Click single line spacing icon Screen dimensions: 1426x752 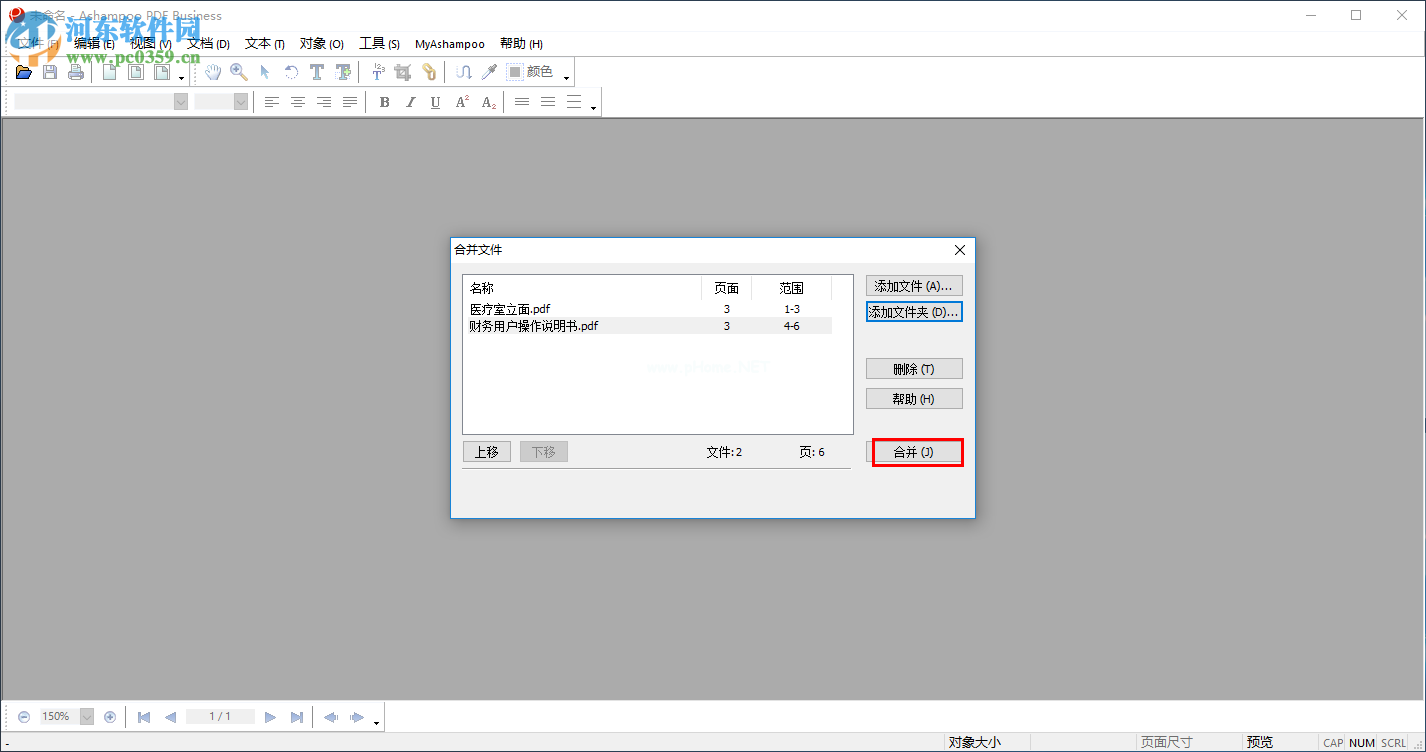522,102
